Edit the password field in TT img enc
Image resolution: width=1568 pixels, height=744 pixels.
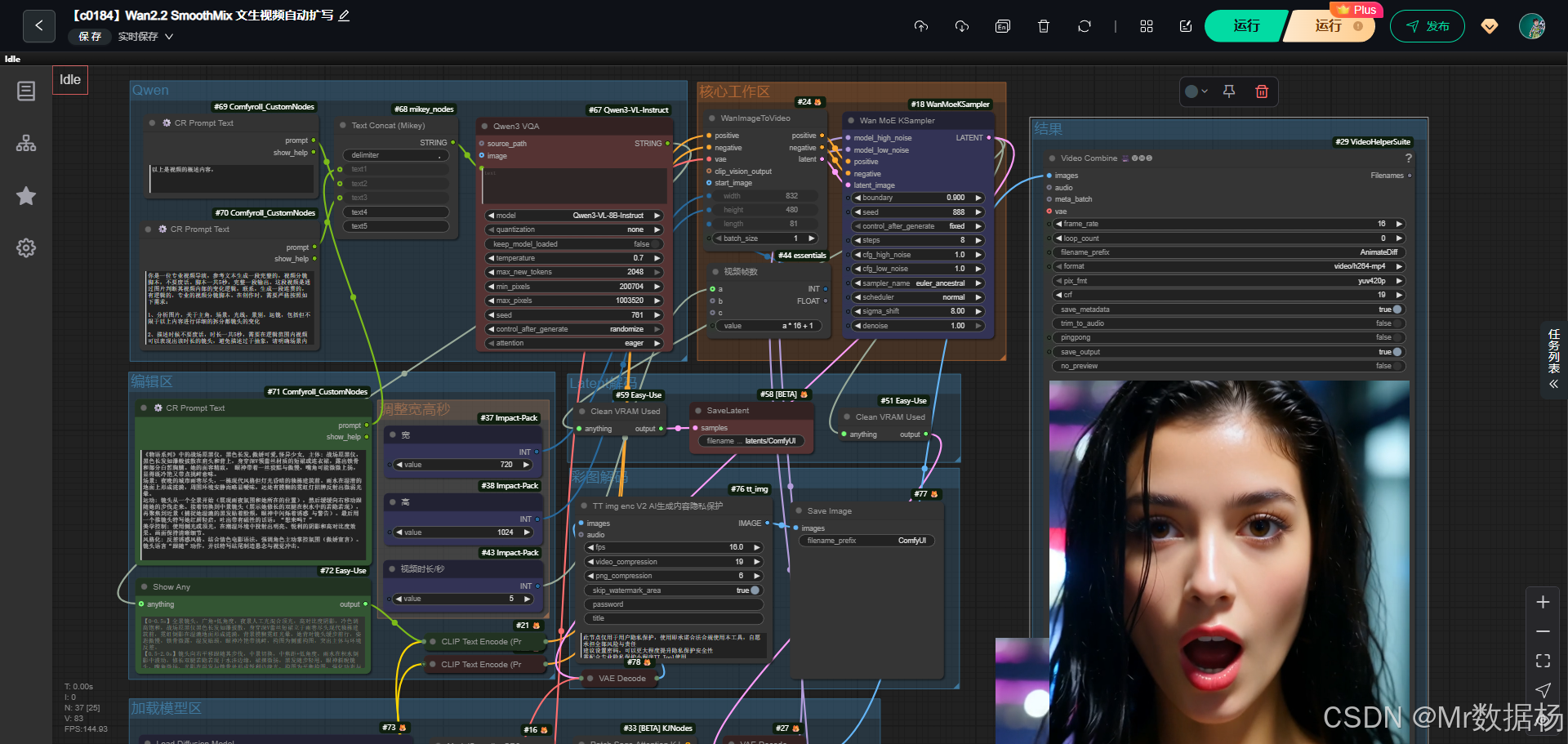(x=674, y=604)
